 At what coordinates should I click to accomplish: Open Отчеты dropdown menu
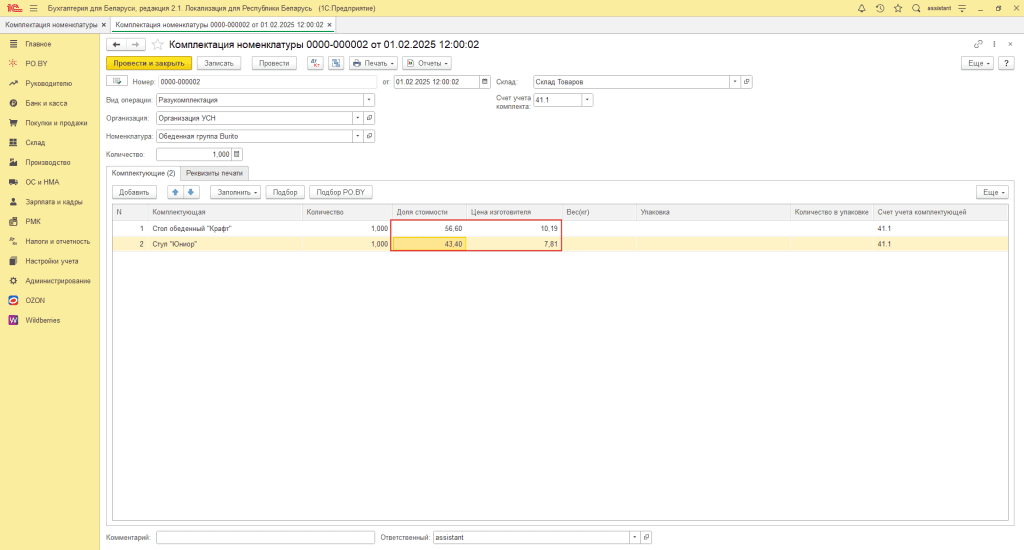428,63
